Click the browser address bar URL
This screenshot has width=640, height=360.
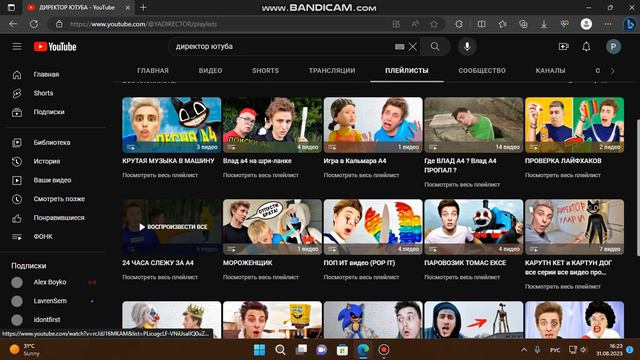(x=143, y=24)
